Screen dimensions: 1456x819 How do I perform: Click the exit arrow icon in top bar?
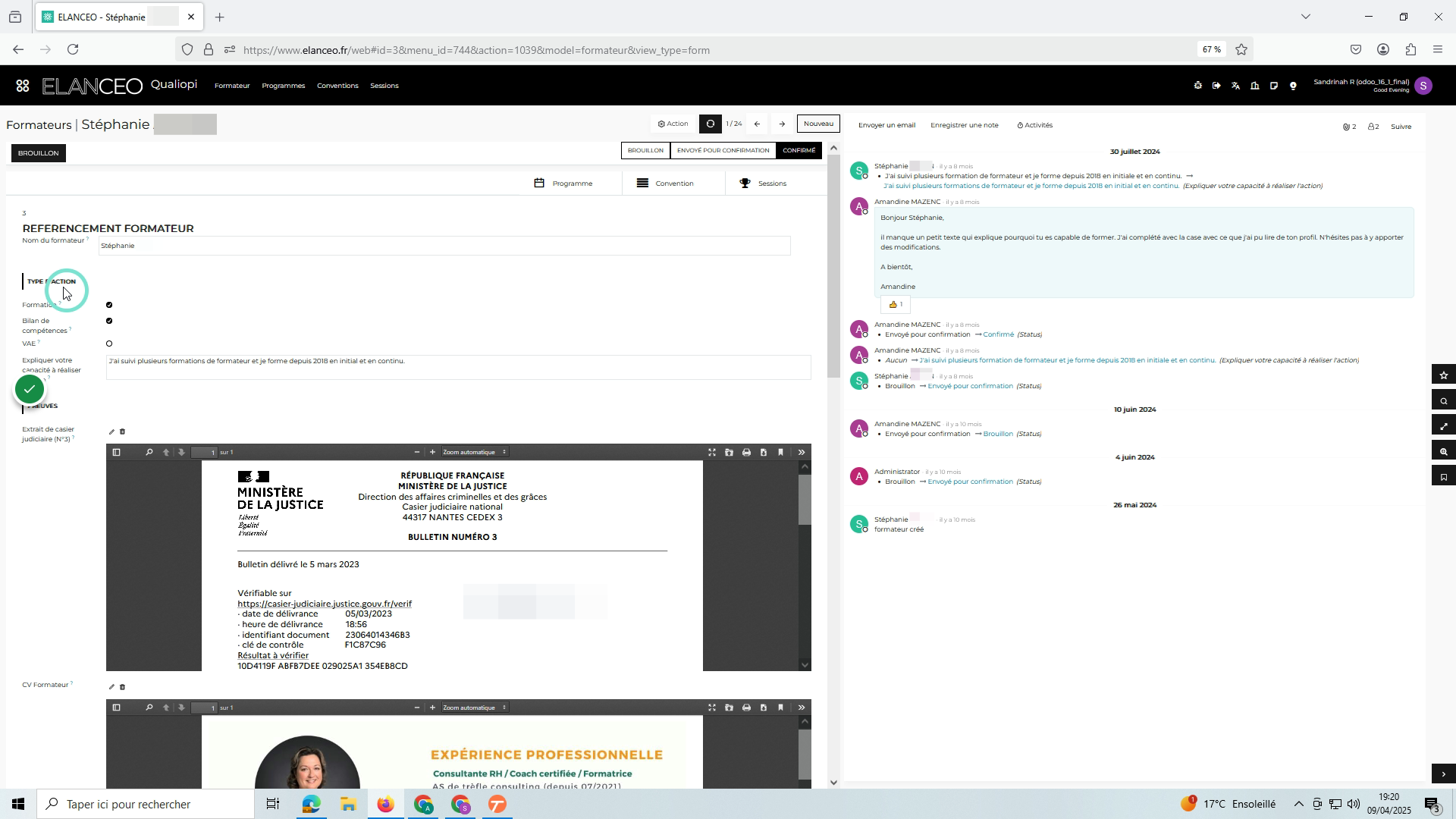(x=1216, y=86)
